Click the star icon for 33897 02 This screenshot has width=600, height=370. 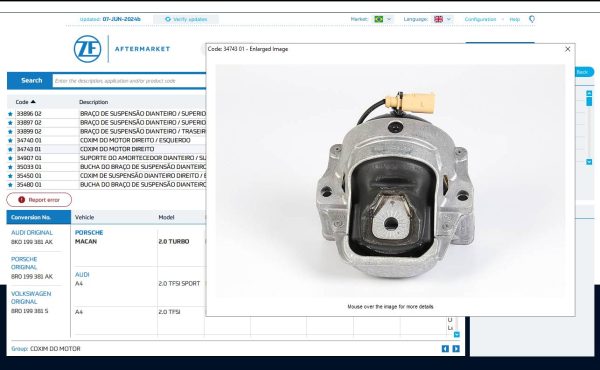[x=10, y=122]
